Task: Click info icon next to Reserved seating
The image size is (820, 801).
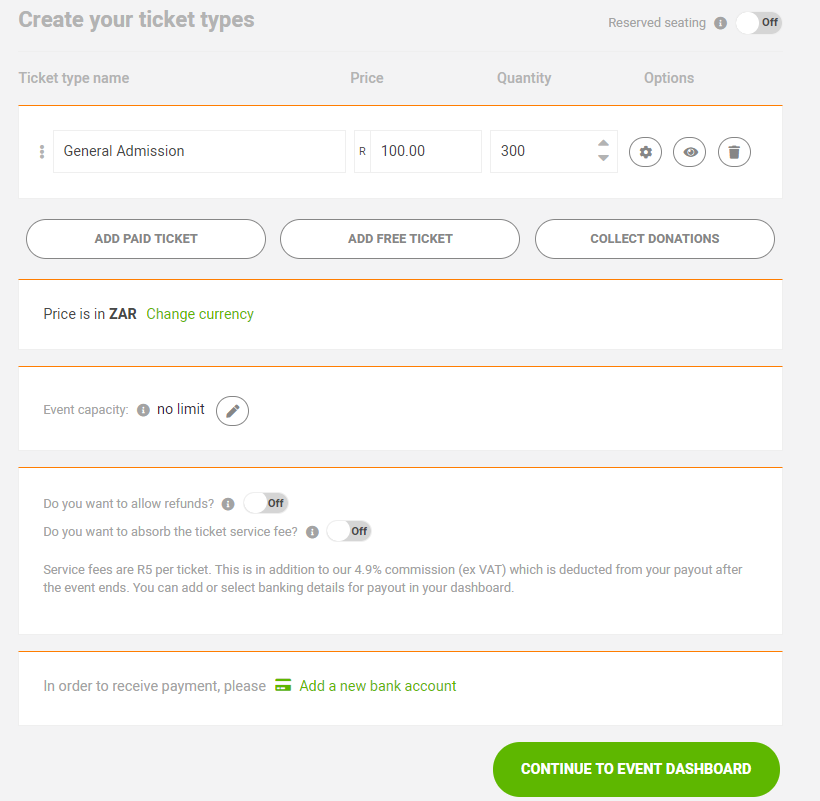Action: coord(720,23)
